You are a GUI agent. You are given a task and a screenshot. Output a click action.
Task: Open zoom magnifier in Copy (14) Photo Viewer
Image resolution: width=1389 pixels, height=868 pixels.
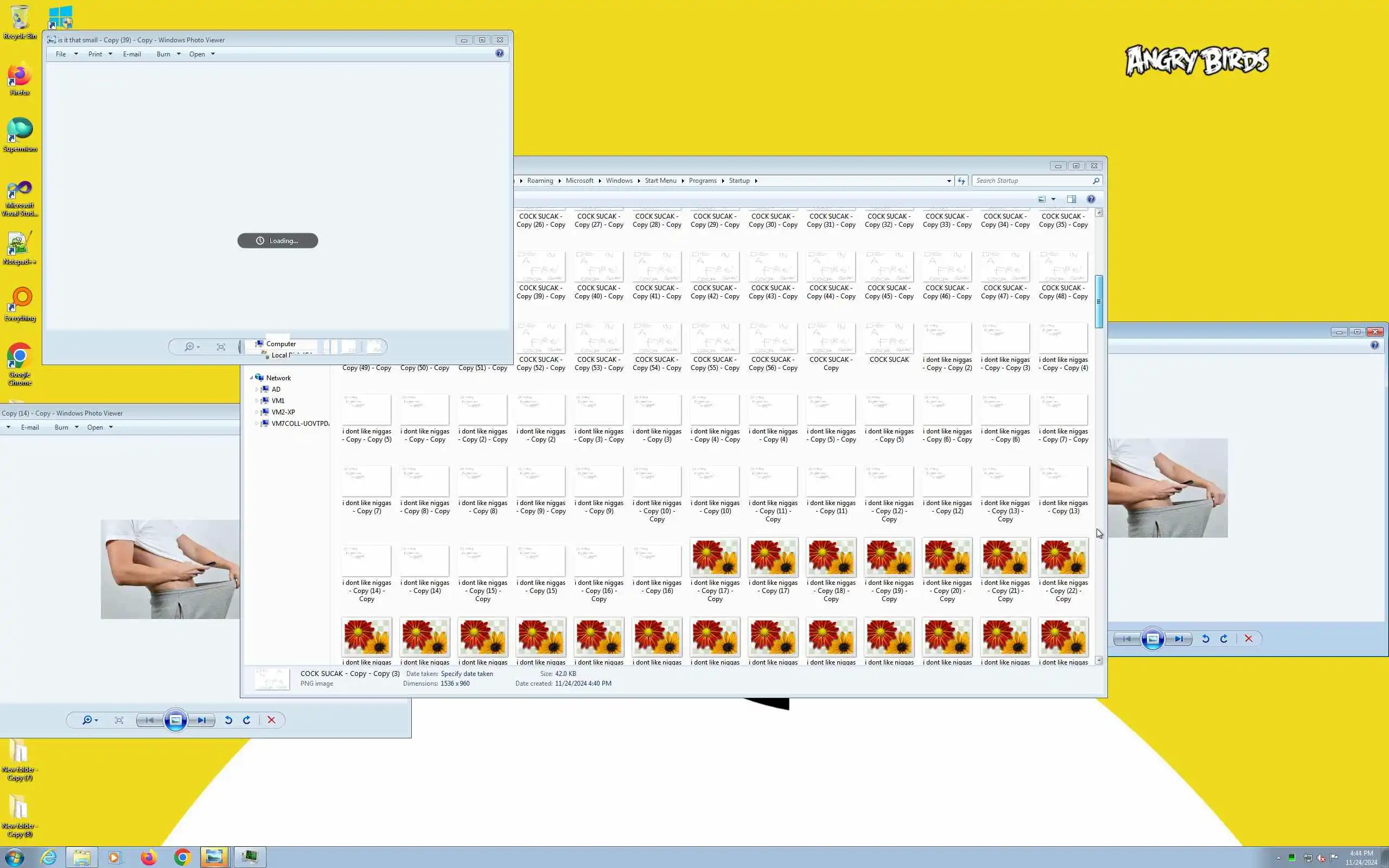pyautogui.click(x=87, y=720)
